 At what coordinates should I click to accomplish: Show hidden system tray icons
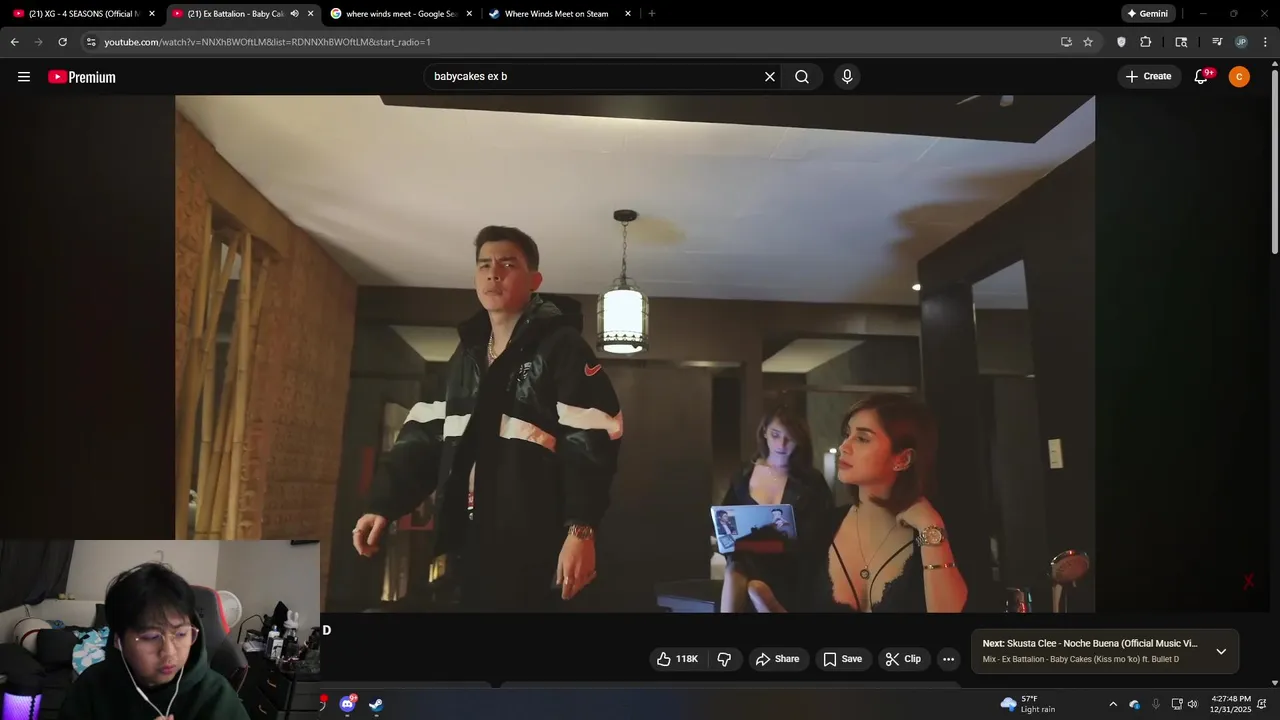pyautogui.click(x=1113, y=704)
